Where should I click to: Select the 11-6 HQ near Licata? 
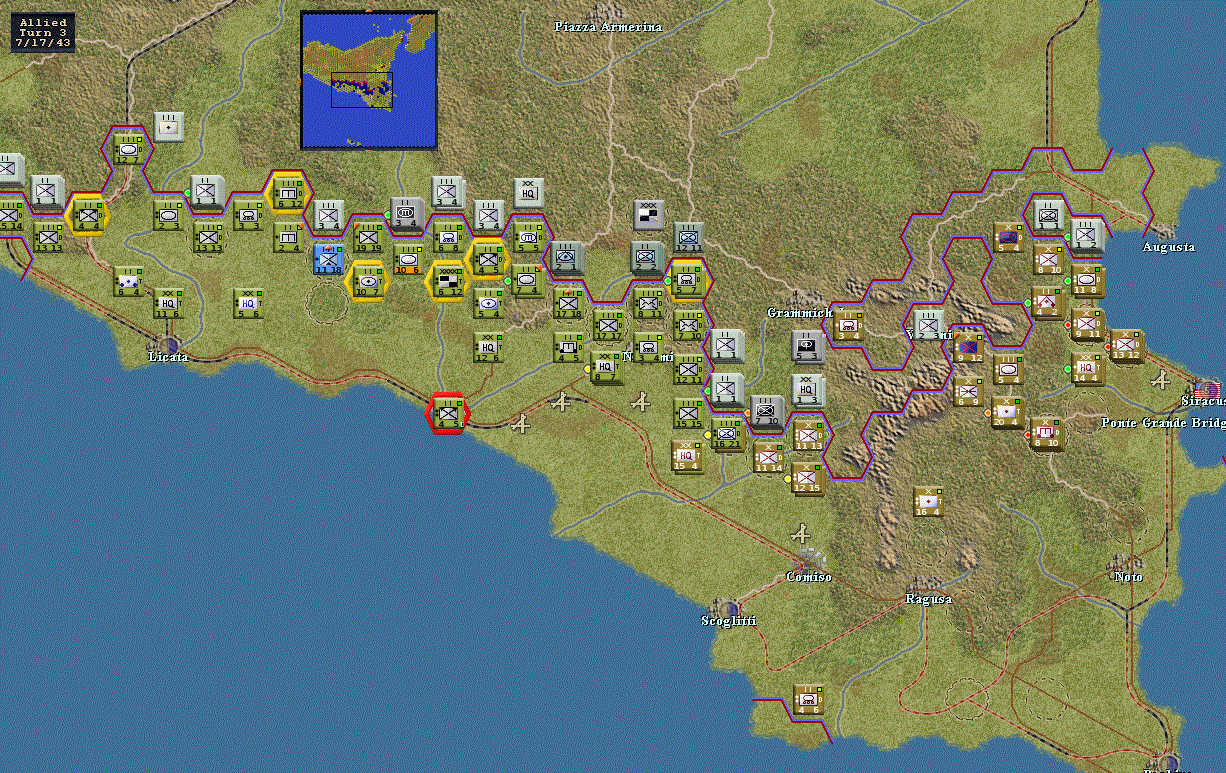(168, 303)
